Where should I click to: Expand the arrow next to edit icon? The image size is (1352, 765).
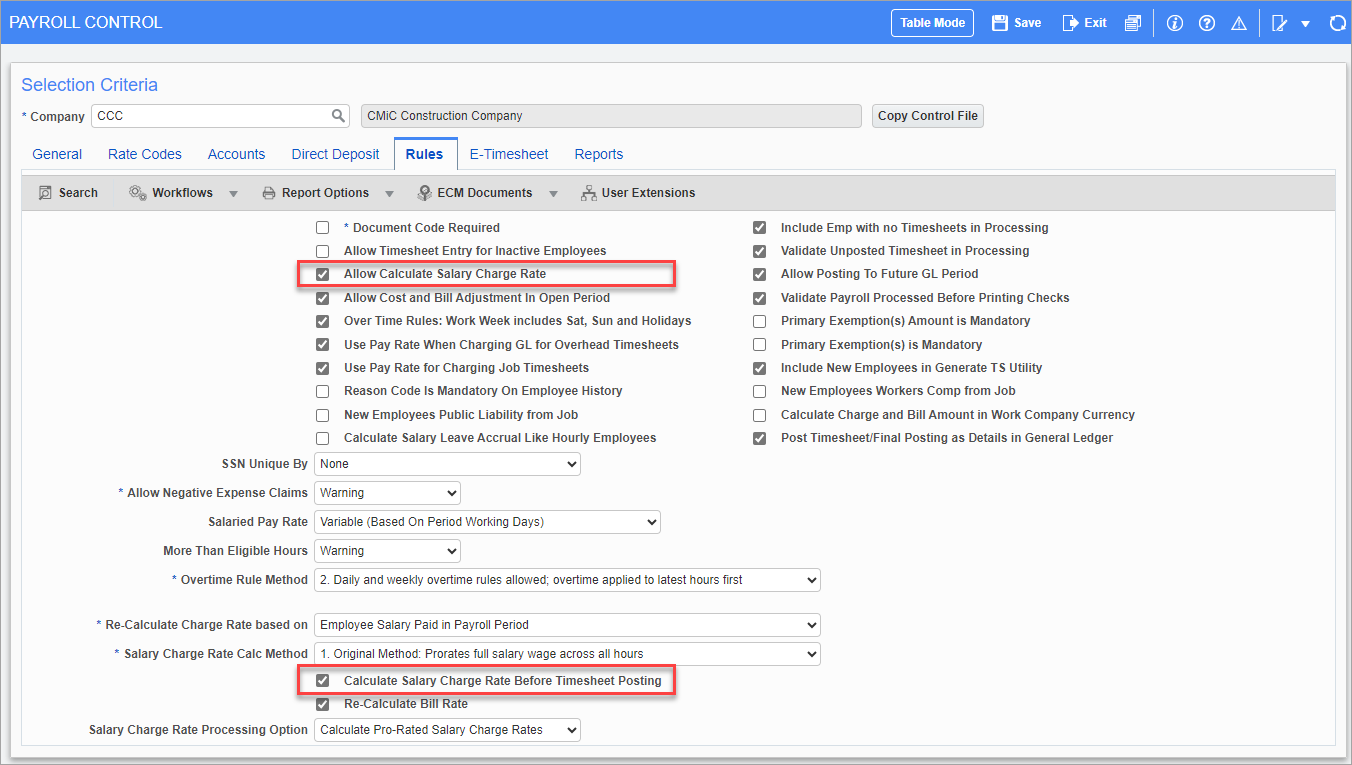click(1305, 24)
